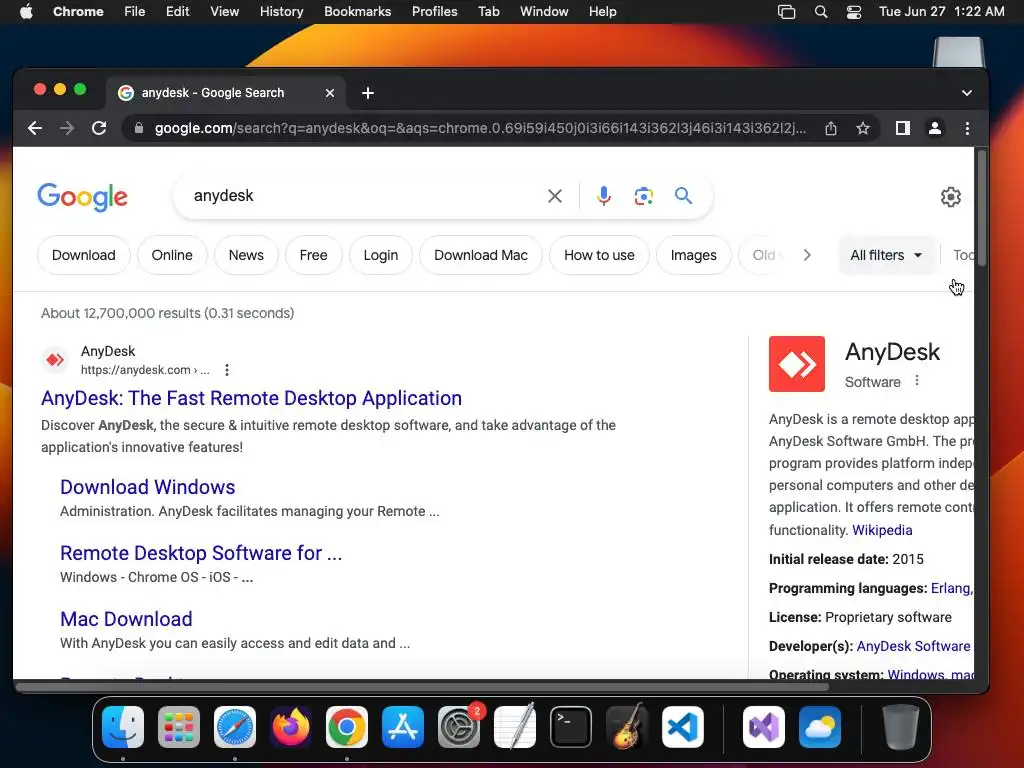Open the All filters dropdown
The height and width of the screenshot is (768, 1024).
[886, 255]
